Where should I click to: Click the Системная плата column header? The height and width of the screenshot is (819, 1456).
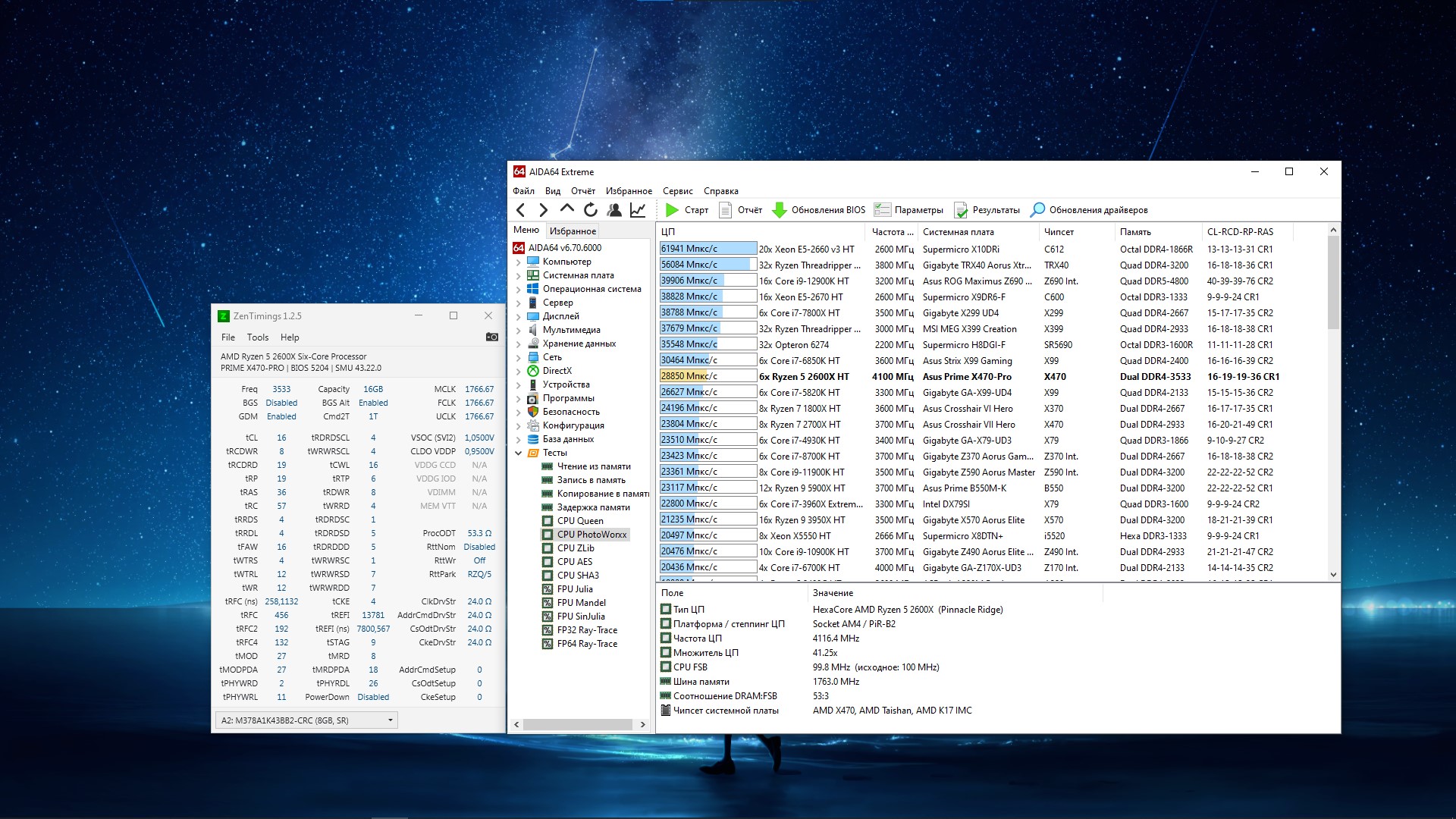[x=958, y=232]
